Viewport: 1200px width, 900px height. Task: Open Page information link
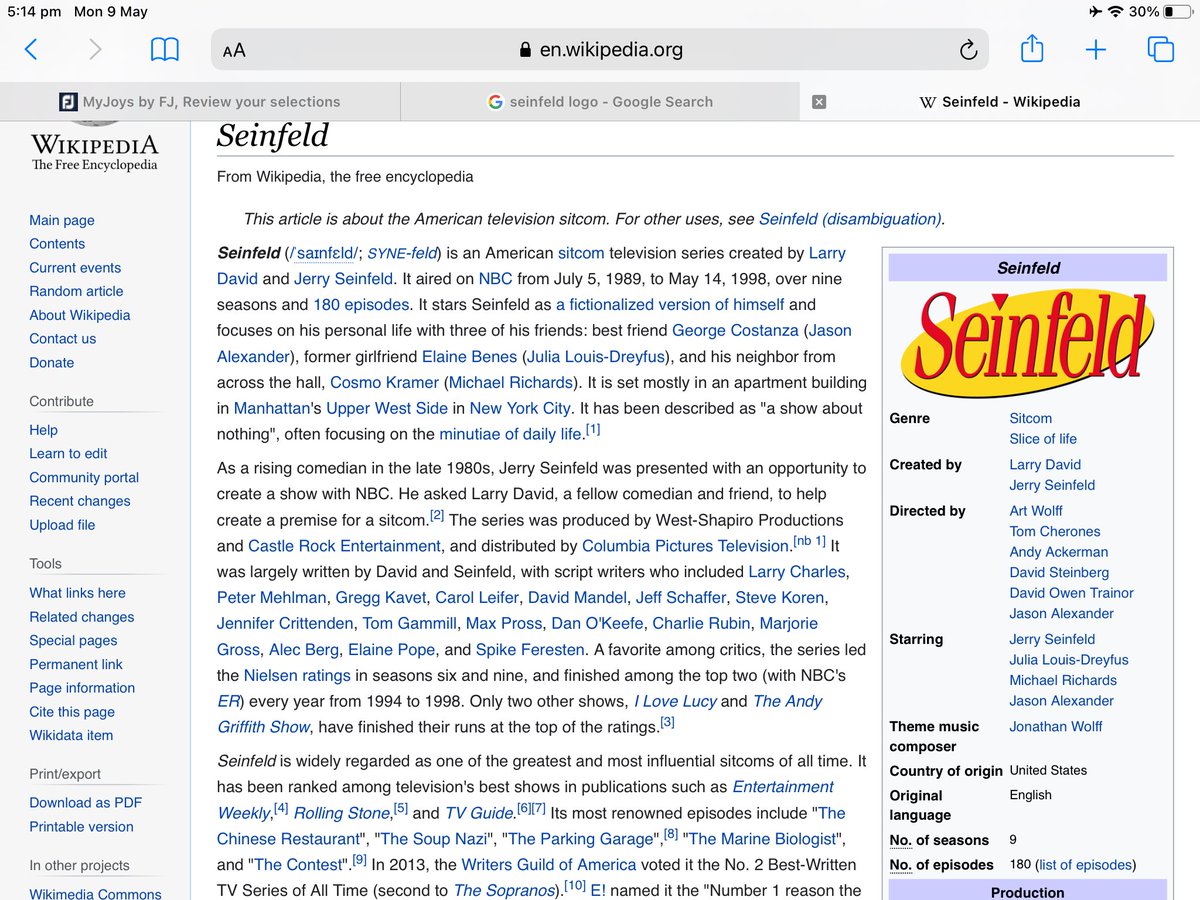pyautogui.click(x=82, y=688)
